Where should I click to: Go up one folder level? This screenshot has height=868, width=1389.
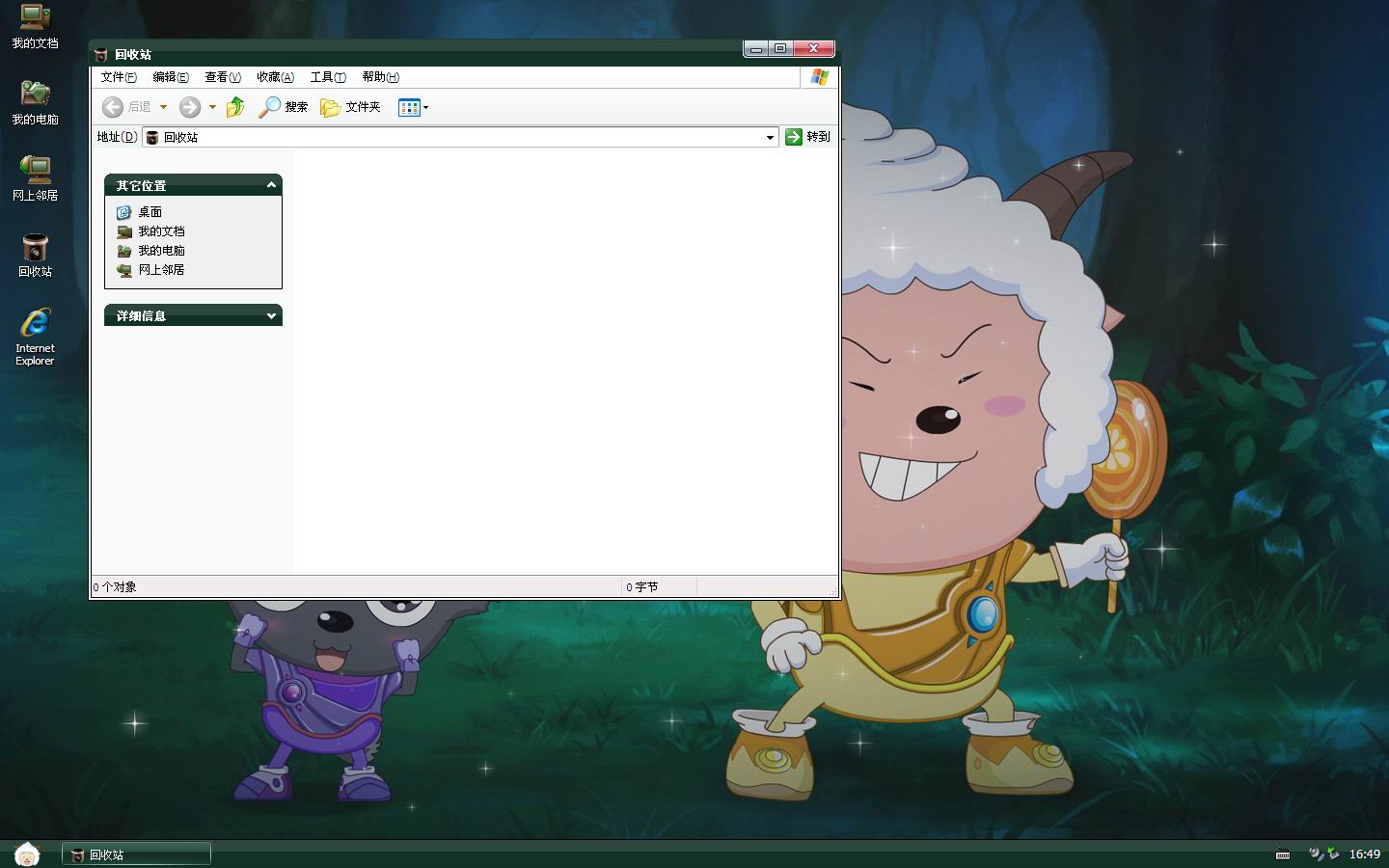(x=235, y=107)
